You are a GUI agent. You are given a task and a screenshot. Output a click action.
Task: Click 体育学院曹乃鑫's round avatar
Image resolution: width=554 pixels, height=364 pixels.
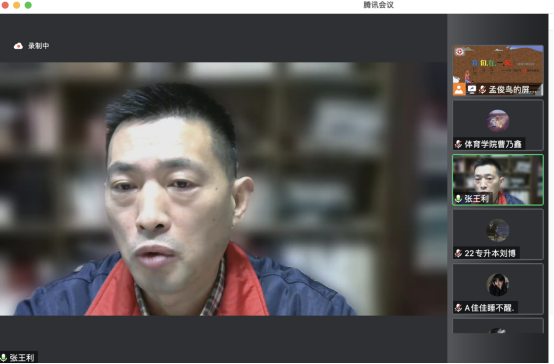click(498, 121)
